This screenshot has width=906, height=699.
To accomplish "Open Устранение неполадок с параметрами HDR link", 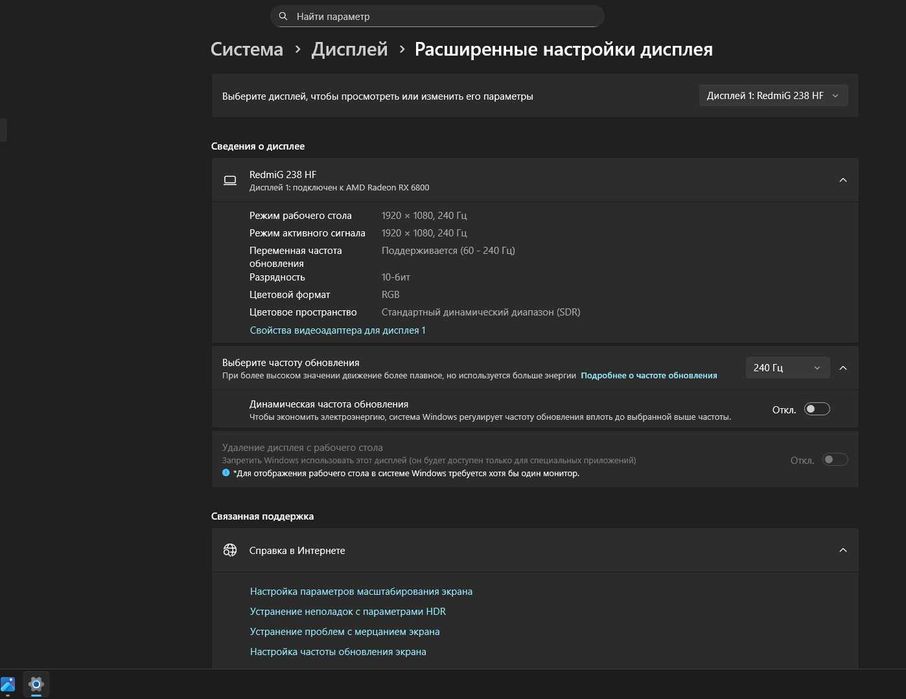I will pos(348,611).
